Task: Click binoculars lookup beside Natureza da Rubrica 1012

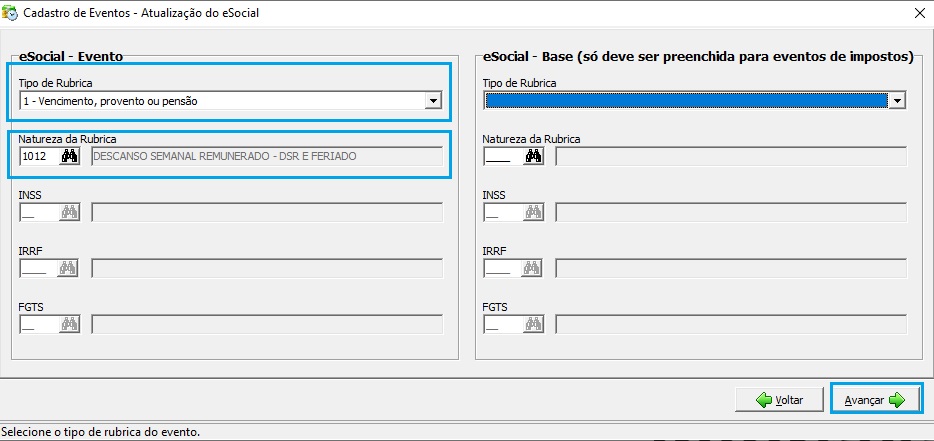Action: 70,157
